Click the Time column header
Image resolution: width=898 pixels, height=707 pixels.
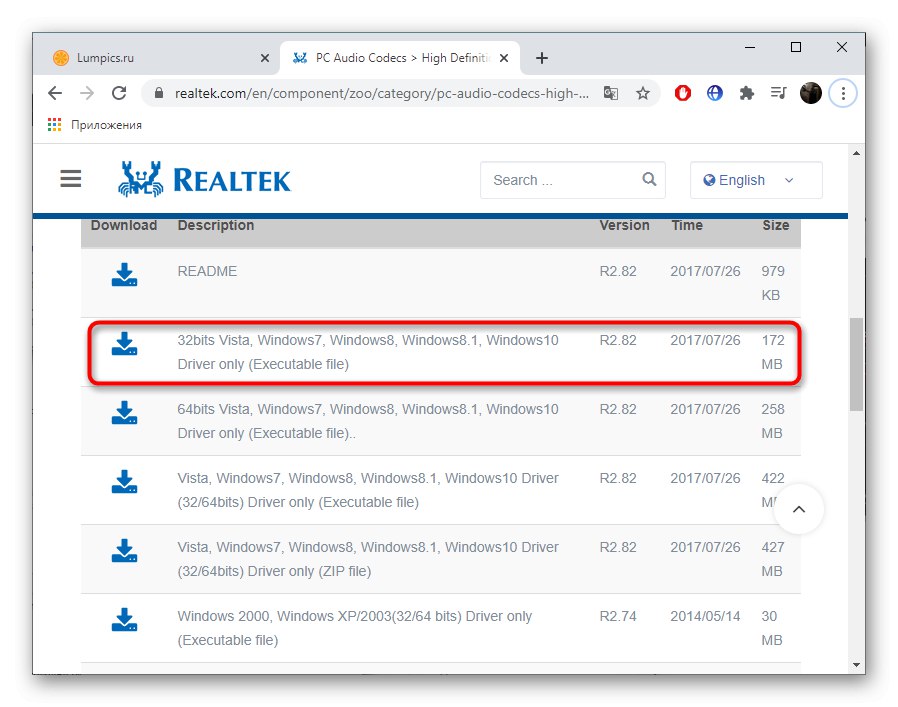pyautogui.click(x=687, y=225)
